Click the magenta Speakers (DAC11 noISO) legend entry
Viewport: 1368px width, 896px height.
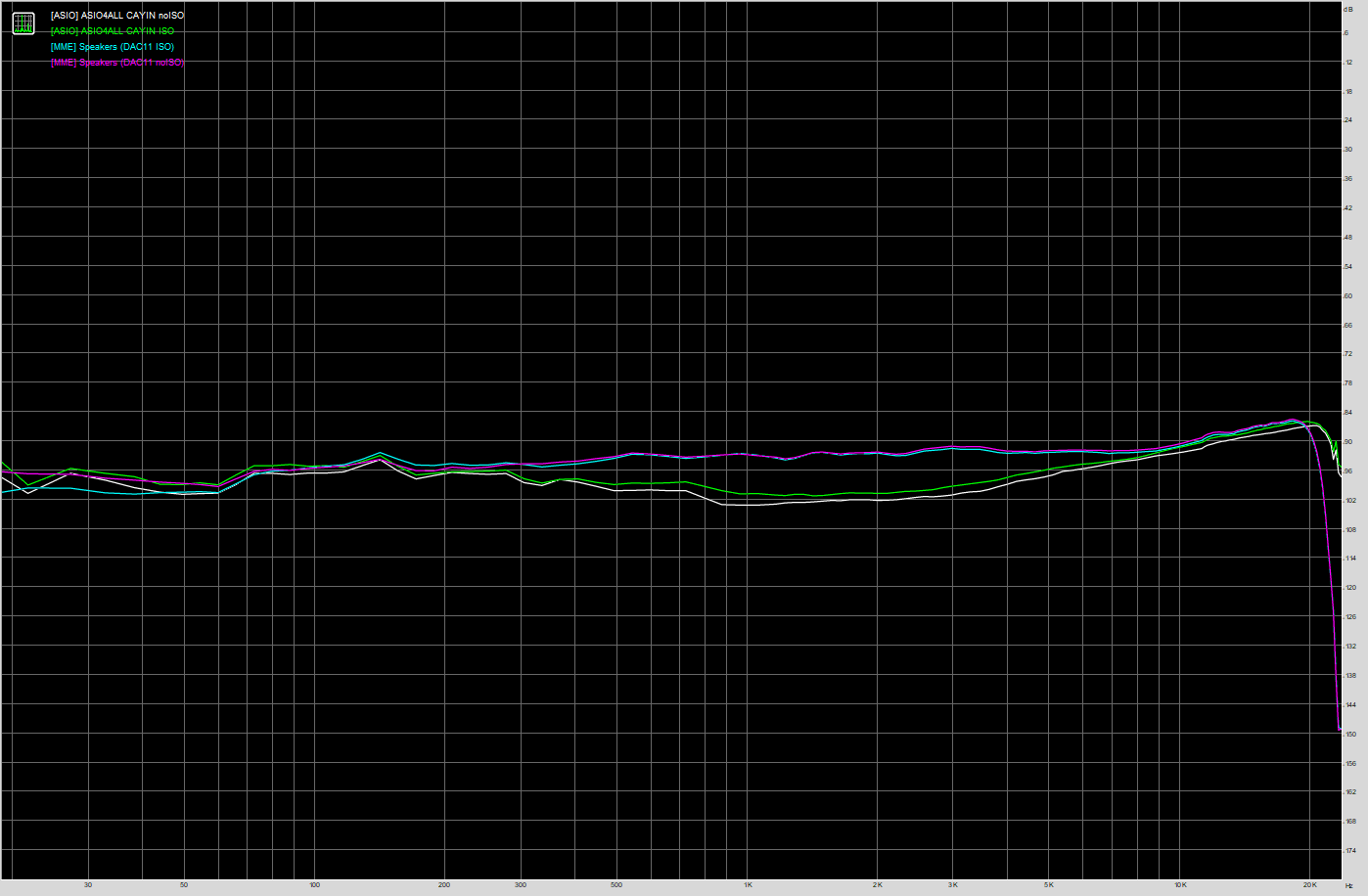pyautogui.click(x=116, y=63)
